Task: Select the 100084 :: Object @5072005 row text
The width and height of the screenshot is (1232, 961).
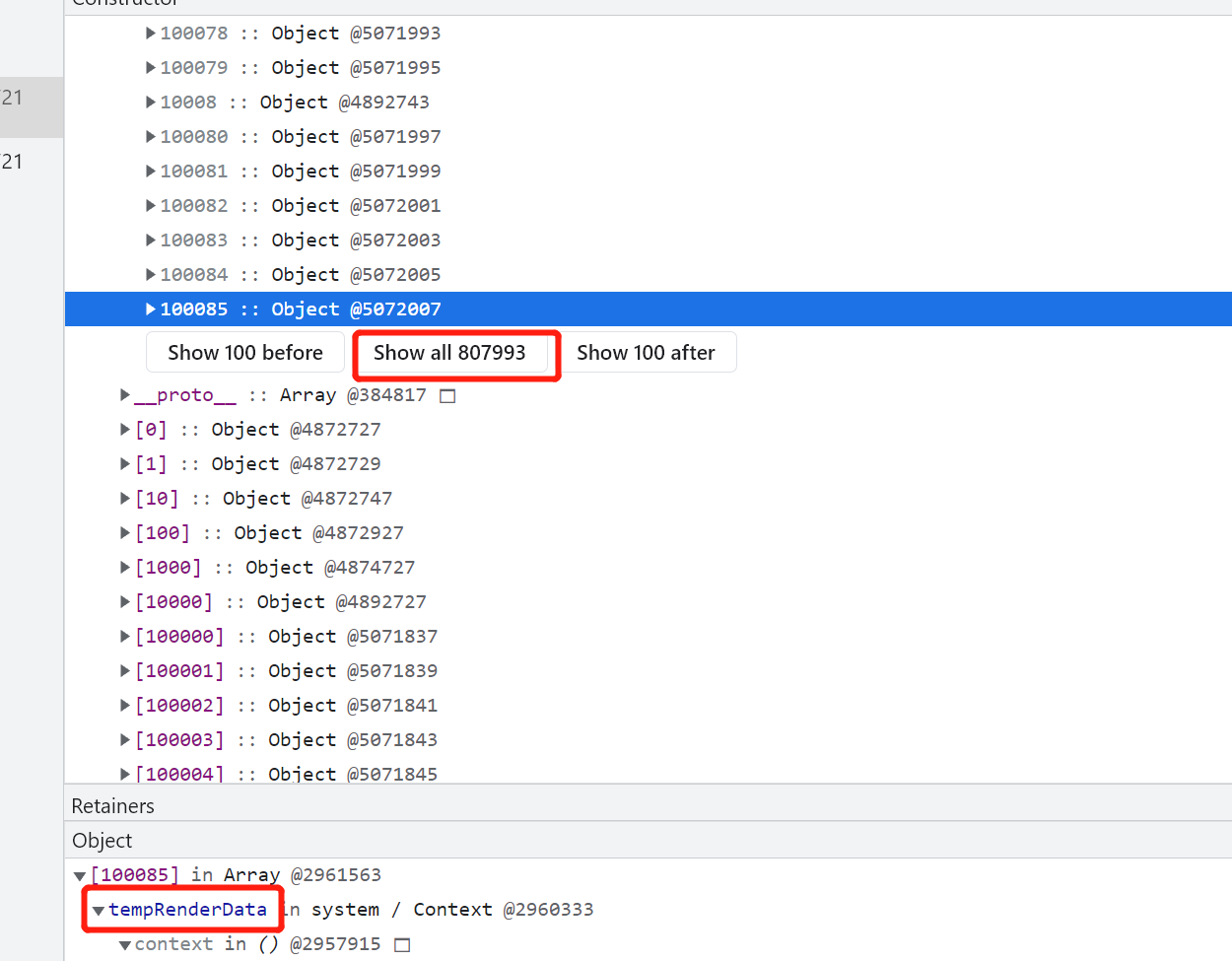Action: click(300, 275)
